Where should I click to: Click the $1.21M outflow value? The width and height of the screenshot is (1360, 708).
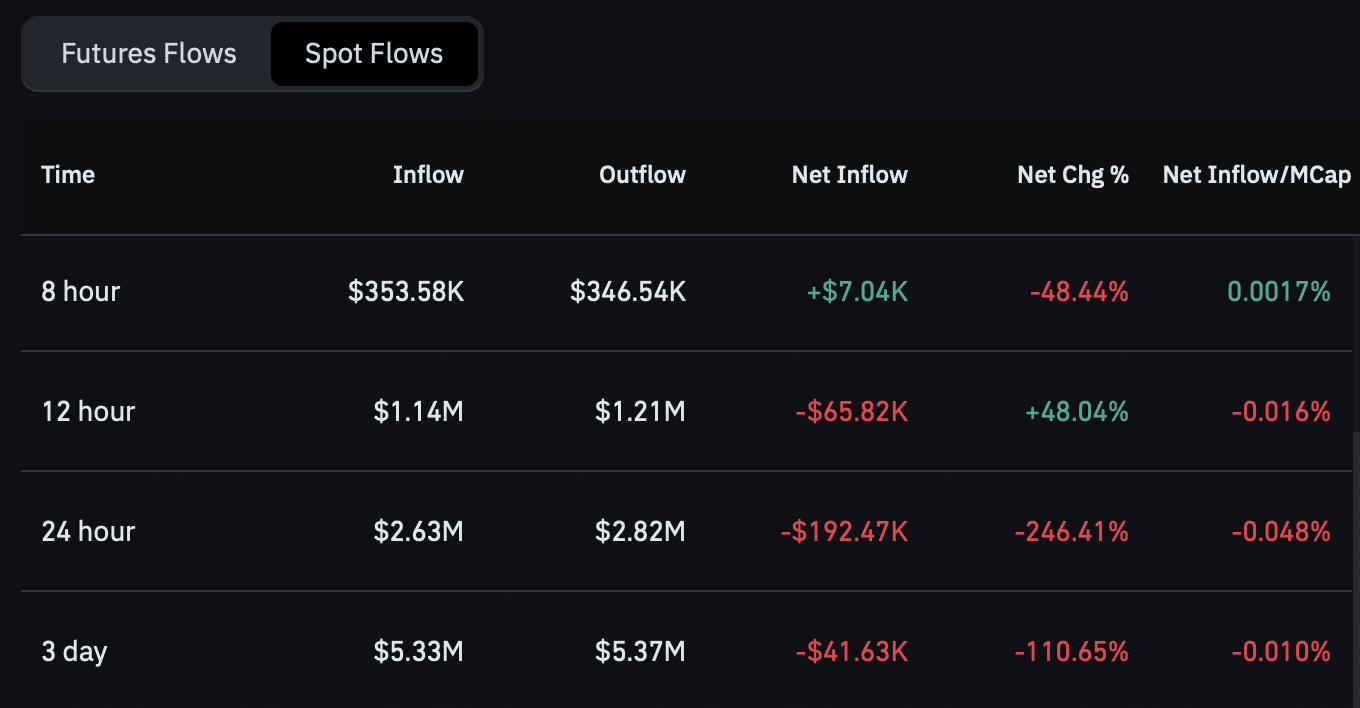point(641,412)
